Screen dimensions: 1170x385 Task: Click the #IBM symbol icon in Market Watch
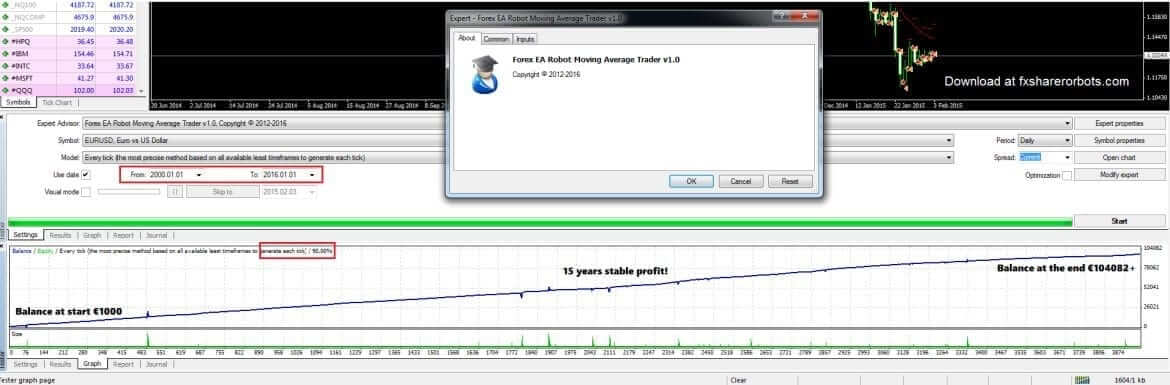click(5, 54)
